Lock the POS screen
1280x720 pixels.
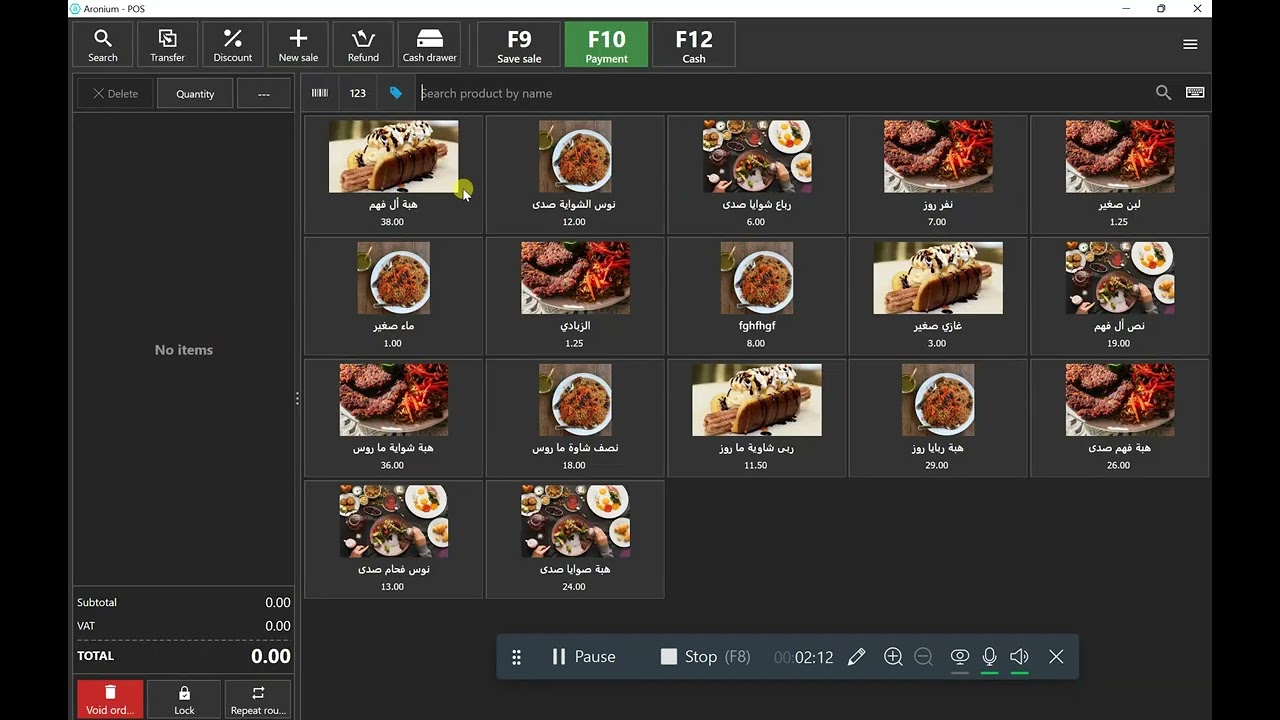click(184, 699)
